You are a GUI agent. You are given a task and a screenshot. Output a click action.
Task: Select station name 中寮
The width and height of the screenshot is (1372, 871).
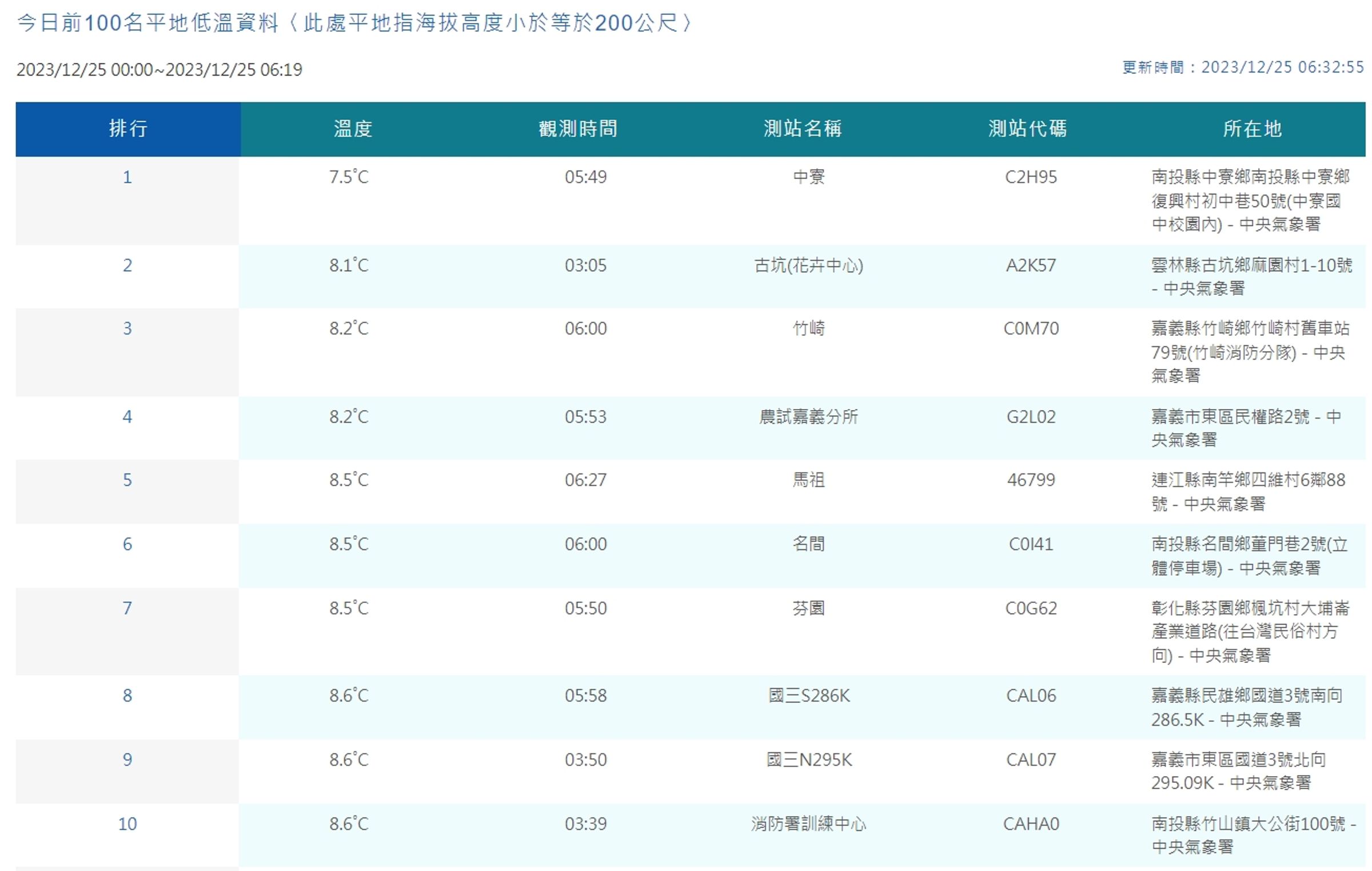809,177
